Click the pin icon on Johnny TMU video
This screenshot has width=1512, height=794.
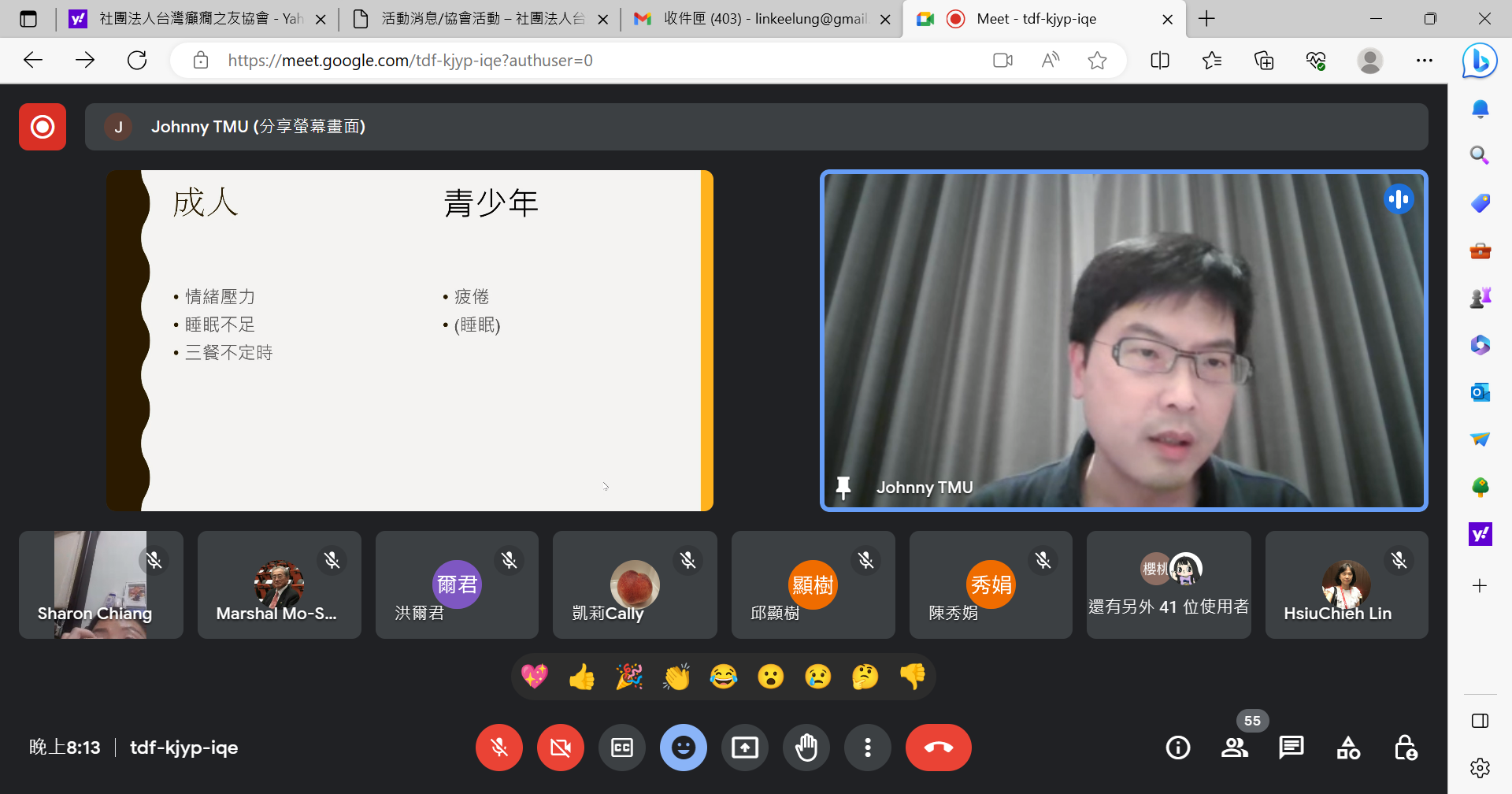[843, 488]
